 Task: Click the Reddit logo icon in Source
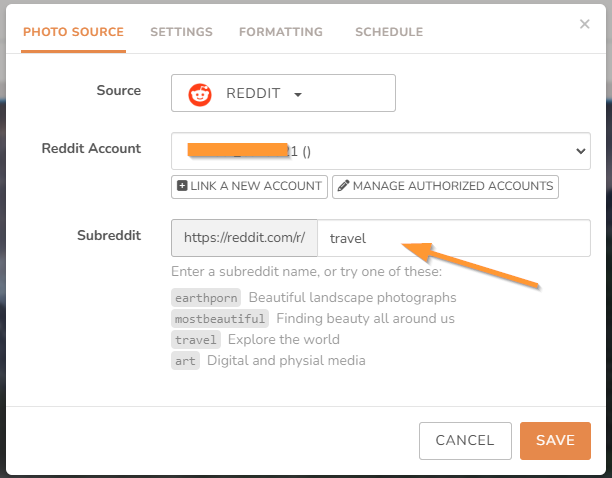point(200,94)
